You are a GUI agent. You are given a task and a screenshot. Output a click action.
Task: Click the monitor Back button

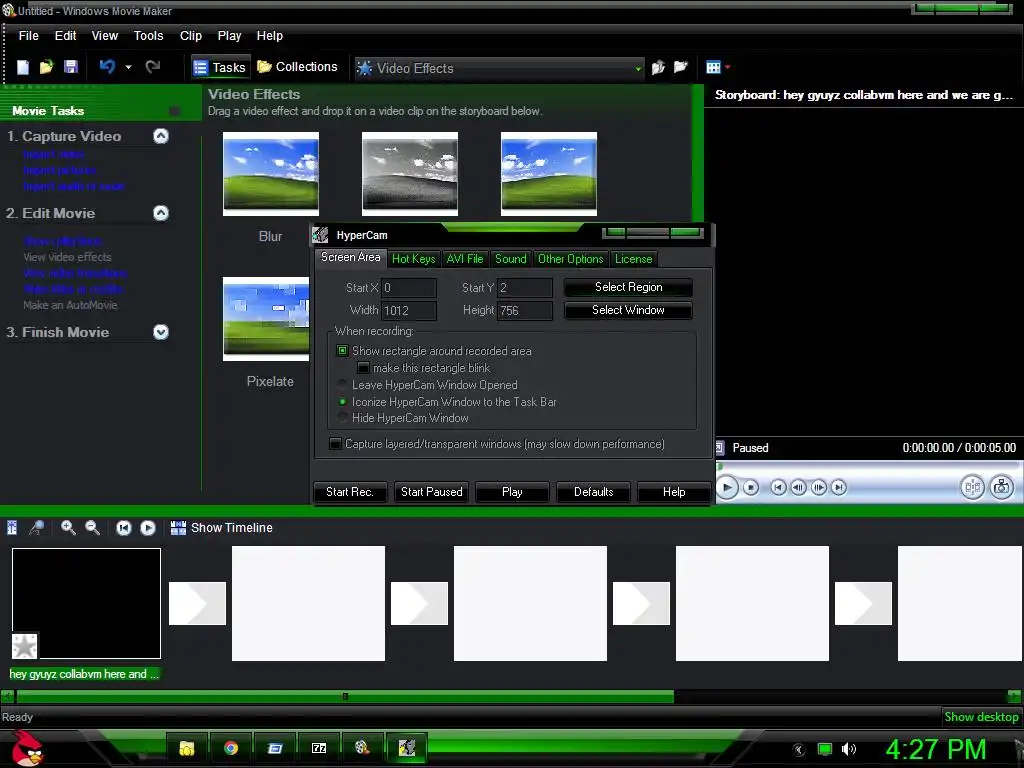point(778,488)
